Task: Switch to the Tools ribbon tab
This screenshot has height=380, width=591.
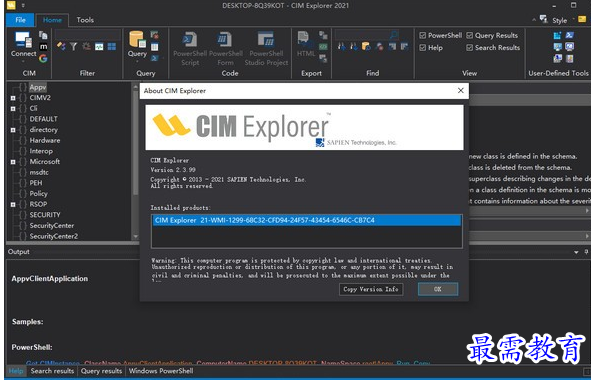Action: point(85,20)
